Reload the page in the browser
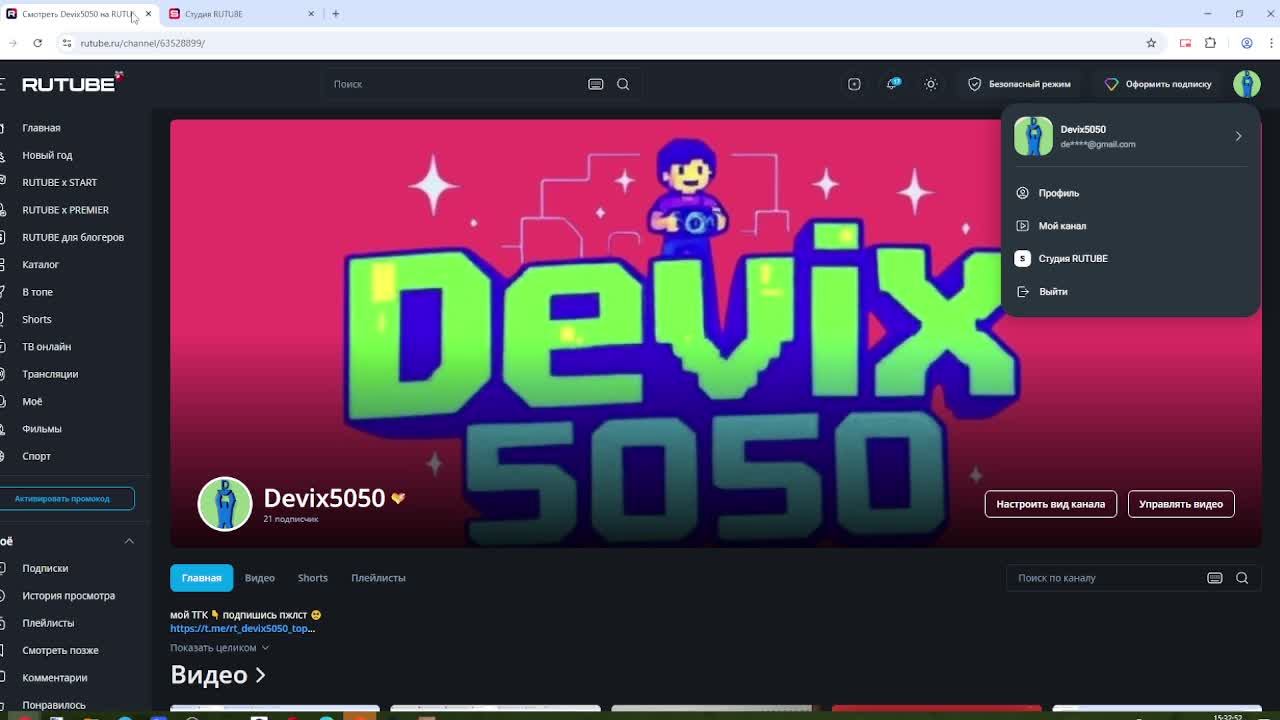Image resolution: width=1280 pixels, height=720 pixels. tap(37, 43)
